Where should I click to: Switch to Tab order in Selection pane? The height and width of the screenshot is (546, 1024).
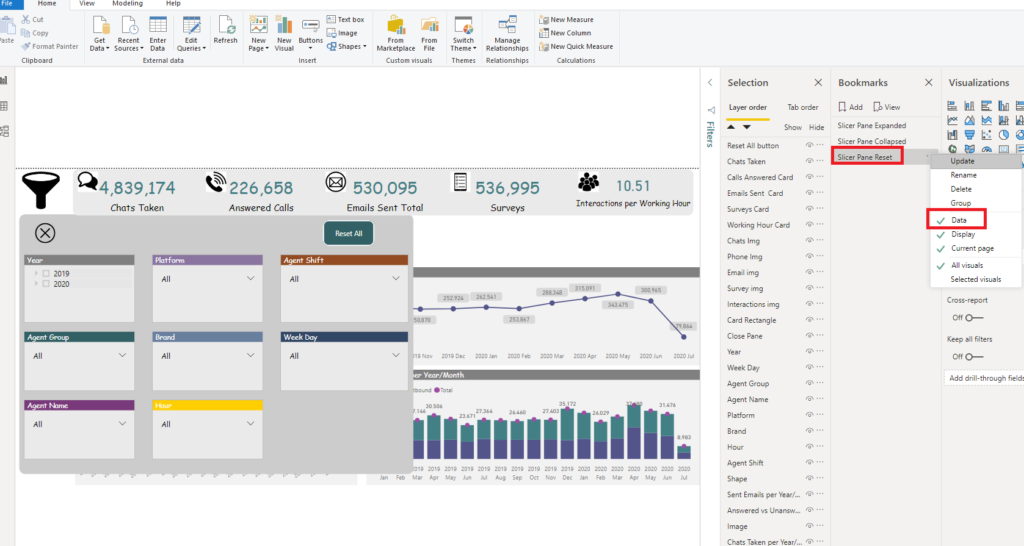(803, 107)
